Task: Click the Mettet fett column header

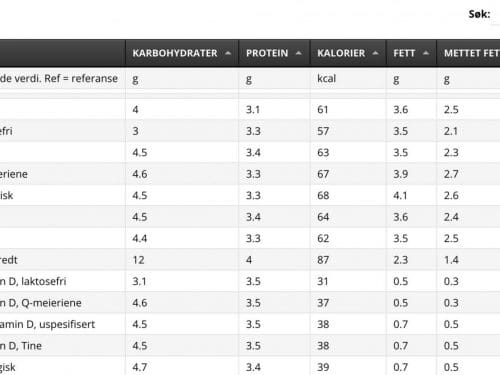Action: tap(469, 53)
